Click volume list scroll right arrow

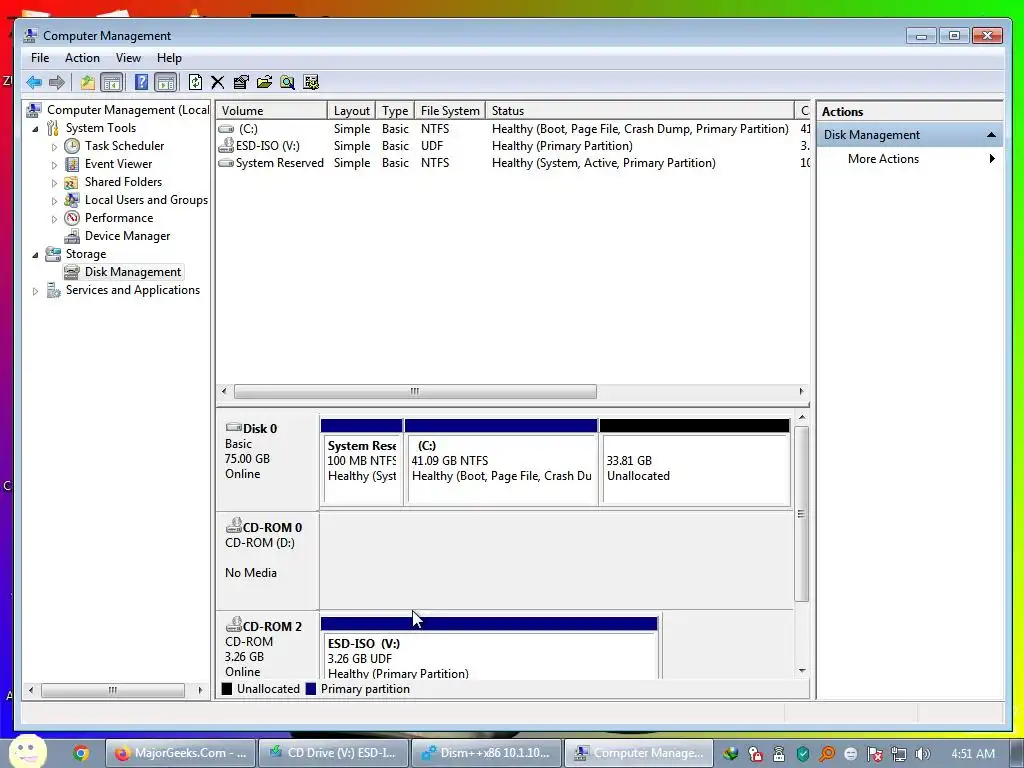(x=801, y=391)
